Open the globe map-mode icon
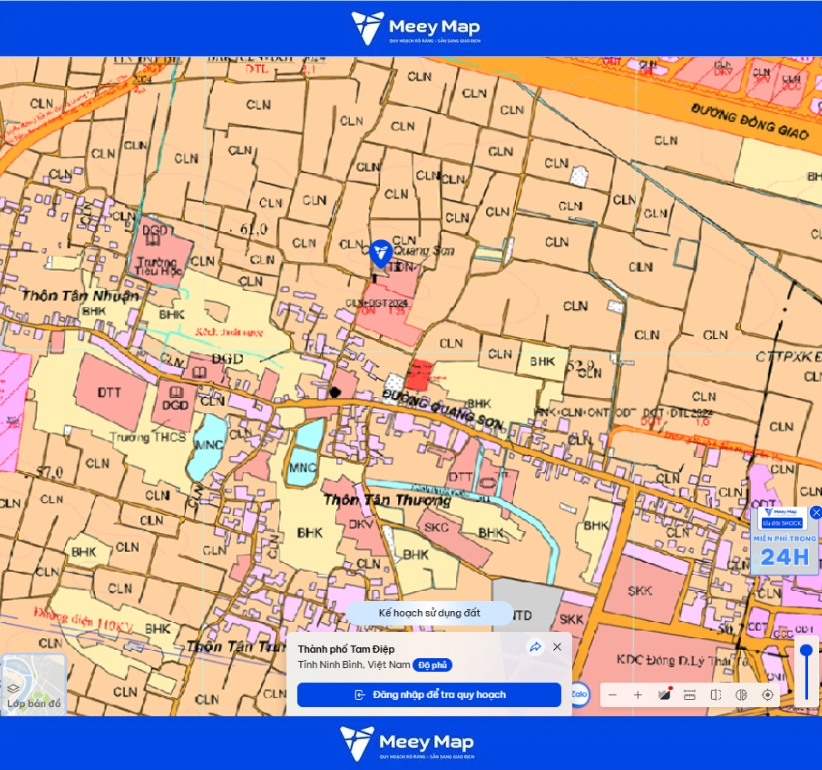The image size is (822, 770). coord(741,695)
